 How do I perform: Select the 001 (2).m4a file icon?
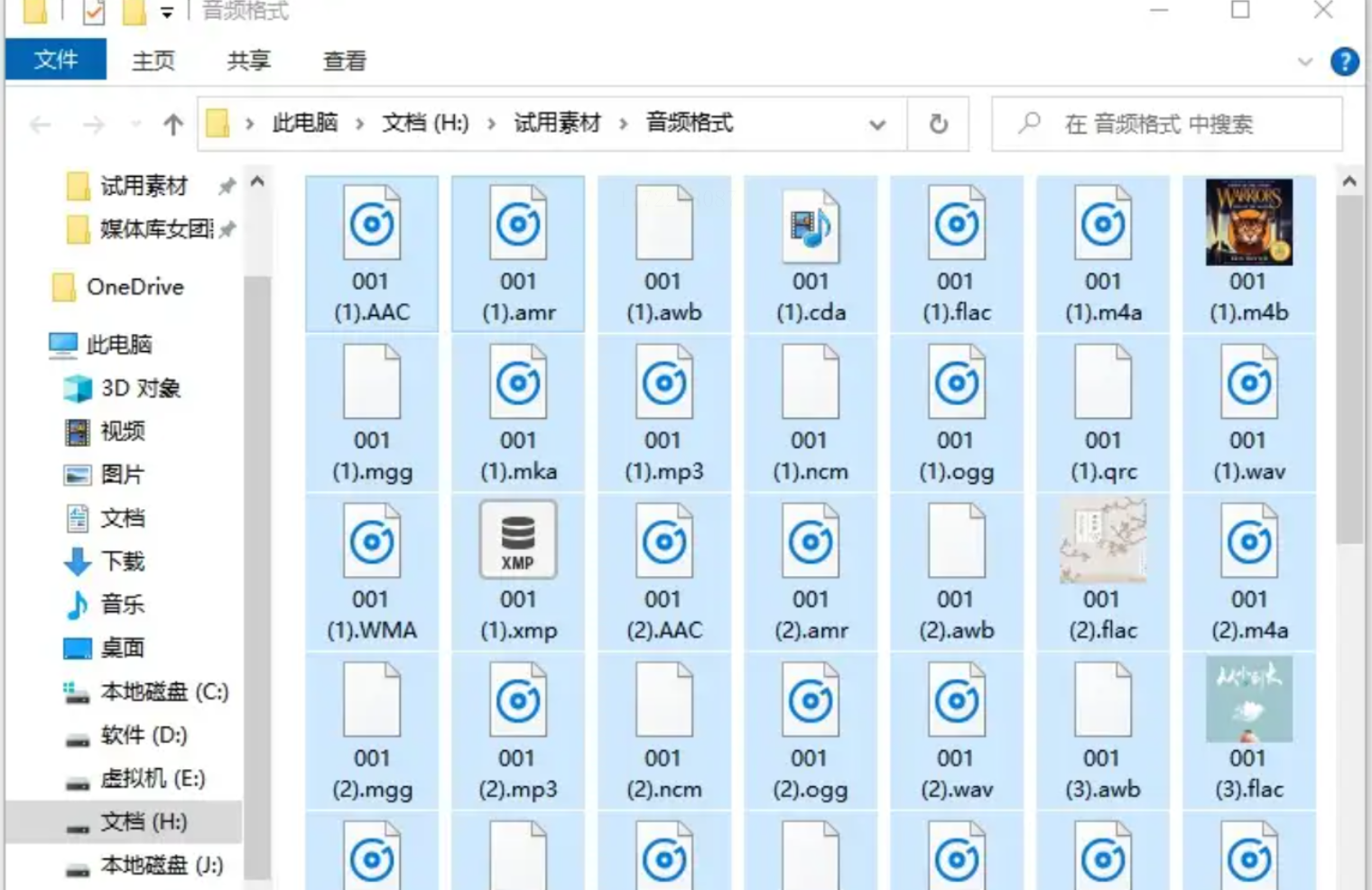click(1249, 542)
